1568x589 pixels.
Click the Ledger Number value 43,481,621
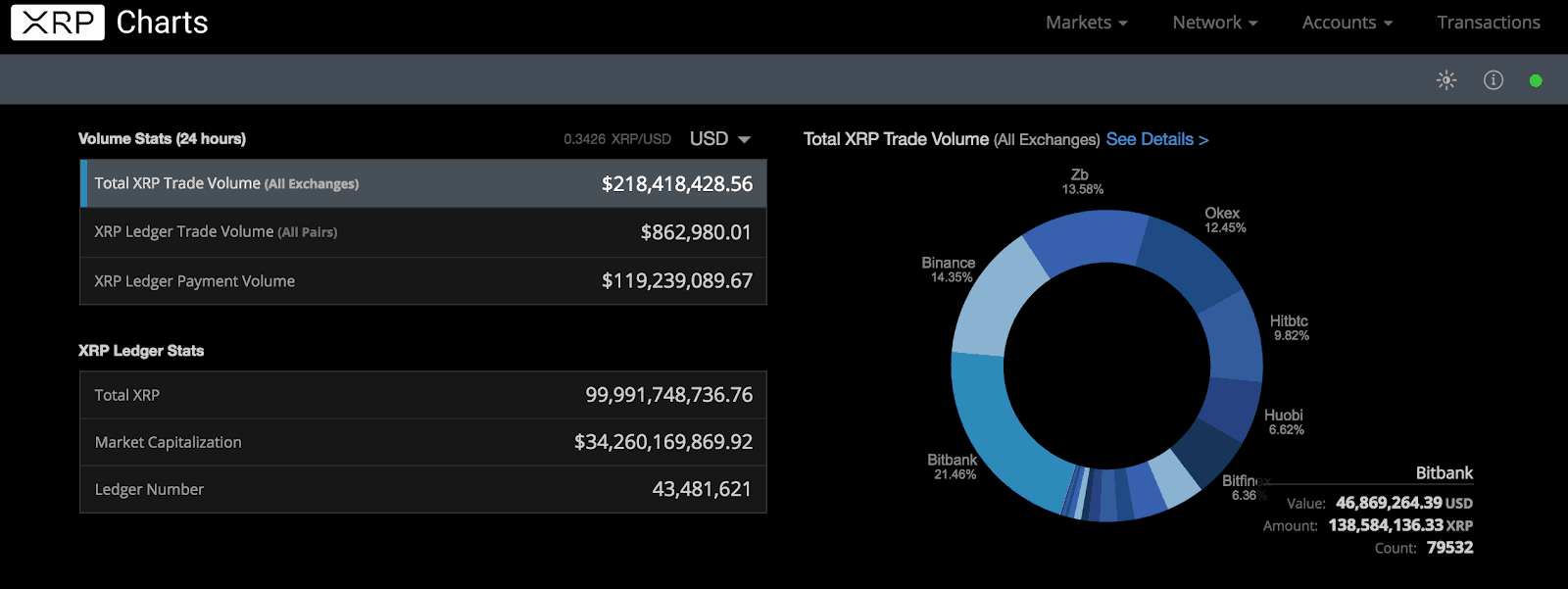pos(702,489)
